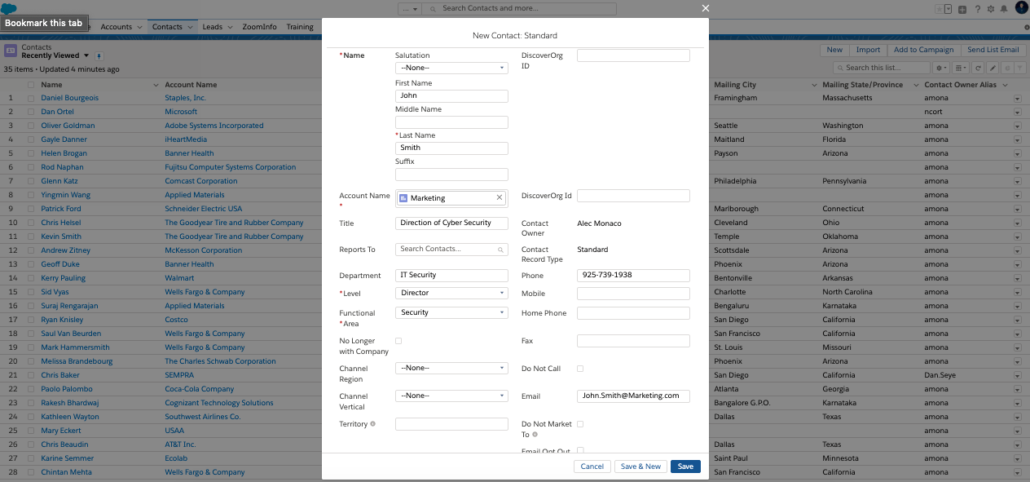Open the Level dropdown showing Director

(451, 293)
